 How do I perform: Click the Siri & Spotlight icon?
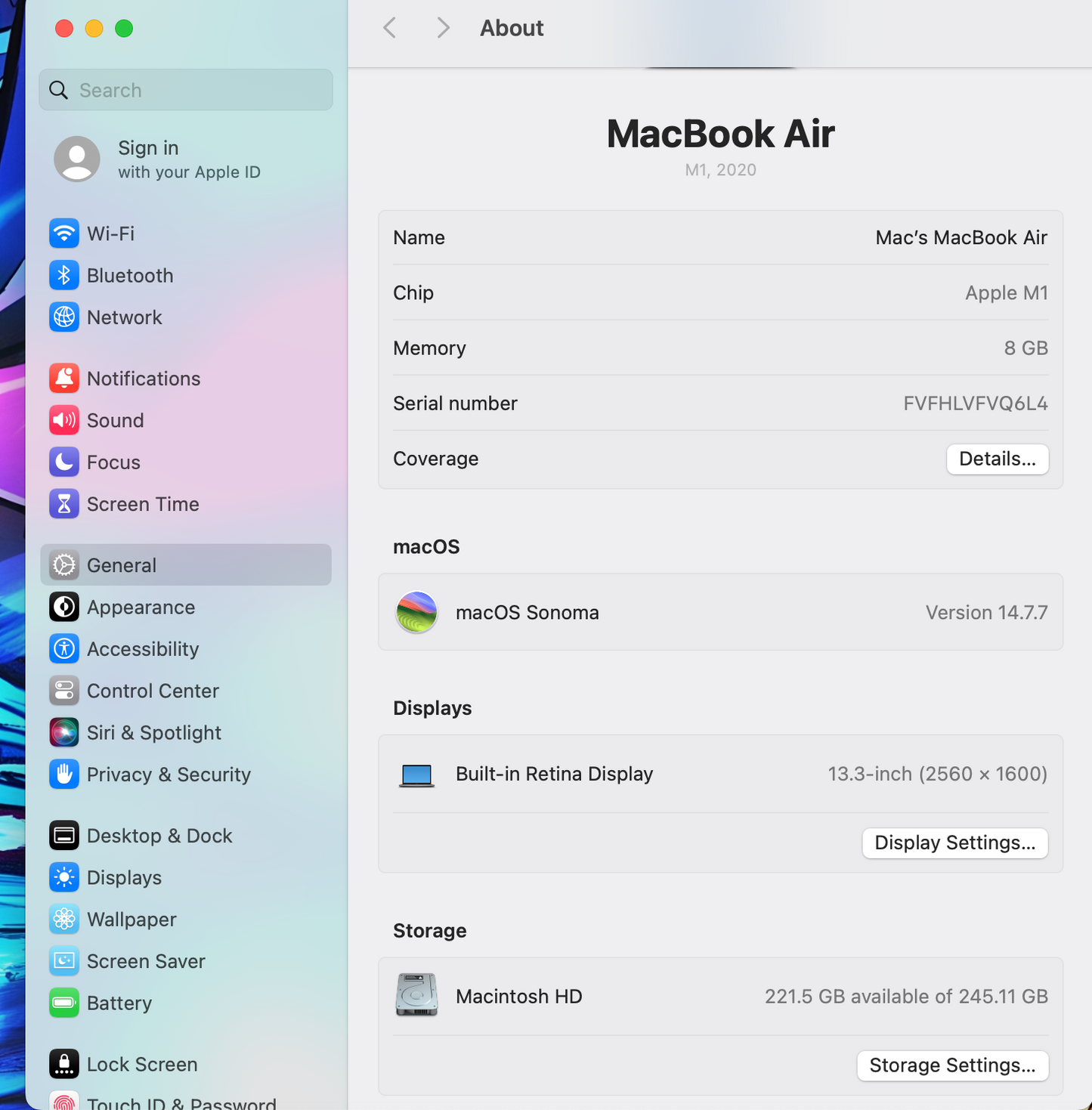point(64,732)
